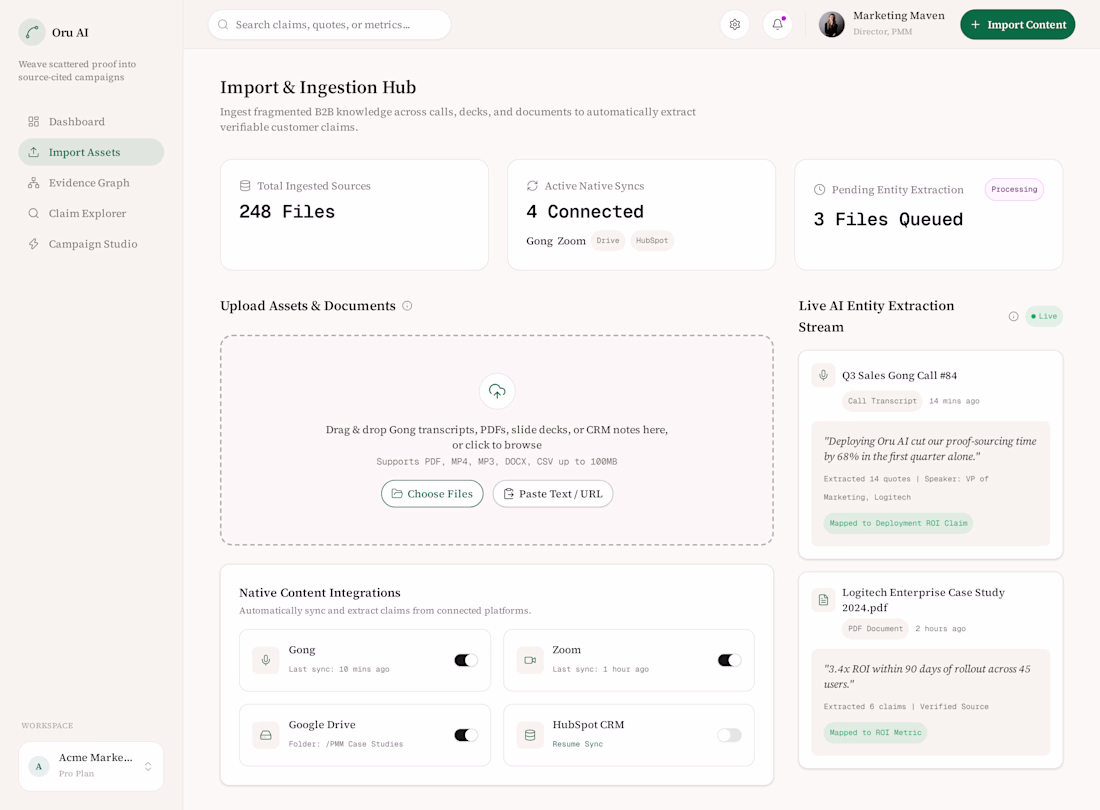Viewport: 1100px width, 810px height.
Task: Click the database icon next to Total Ingested Sources
Action: (x=245, y=186)
